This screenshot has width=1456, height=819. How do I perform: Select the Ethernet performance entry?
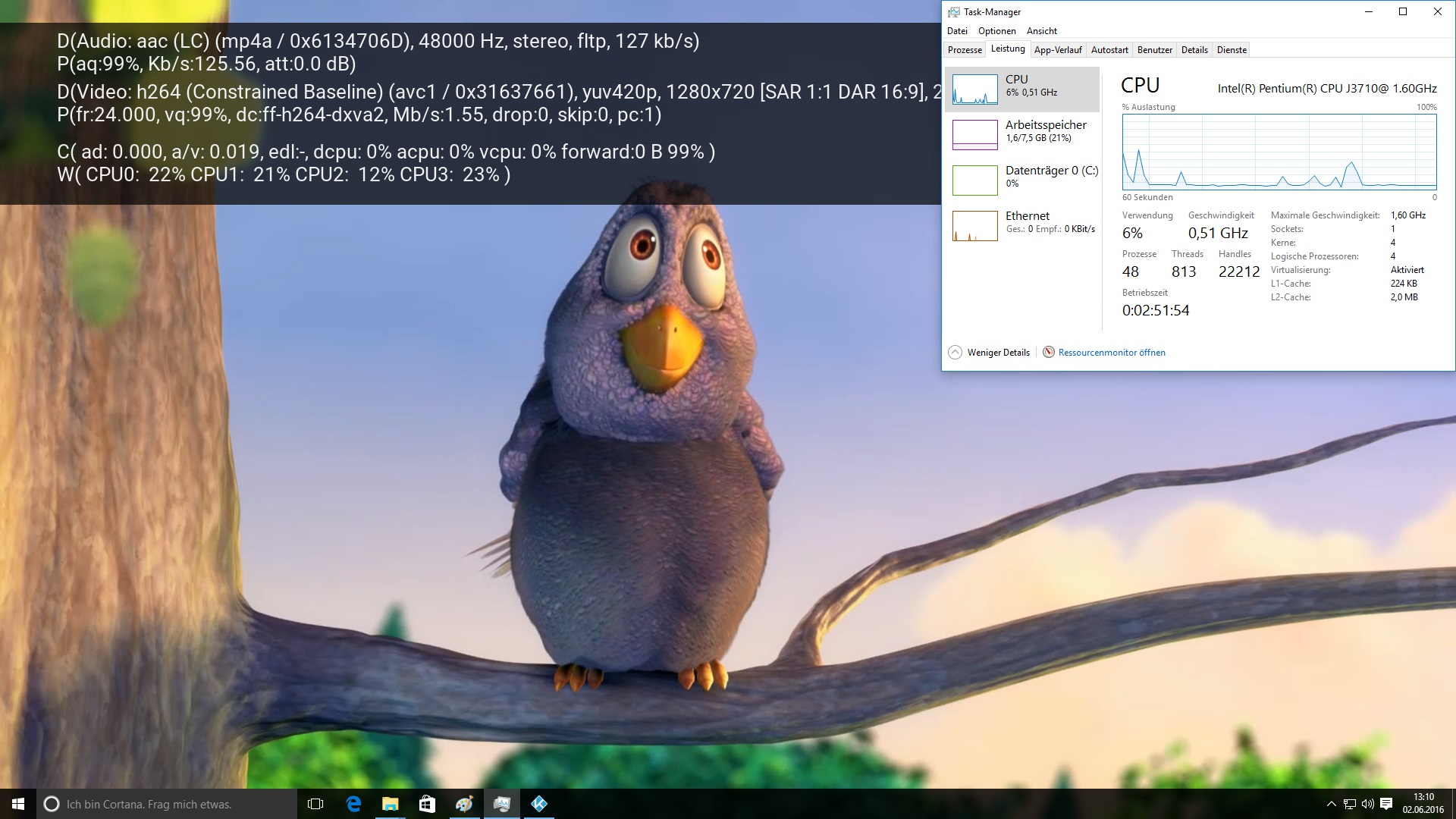click(x=1022, y=226)
